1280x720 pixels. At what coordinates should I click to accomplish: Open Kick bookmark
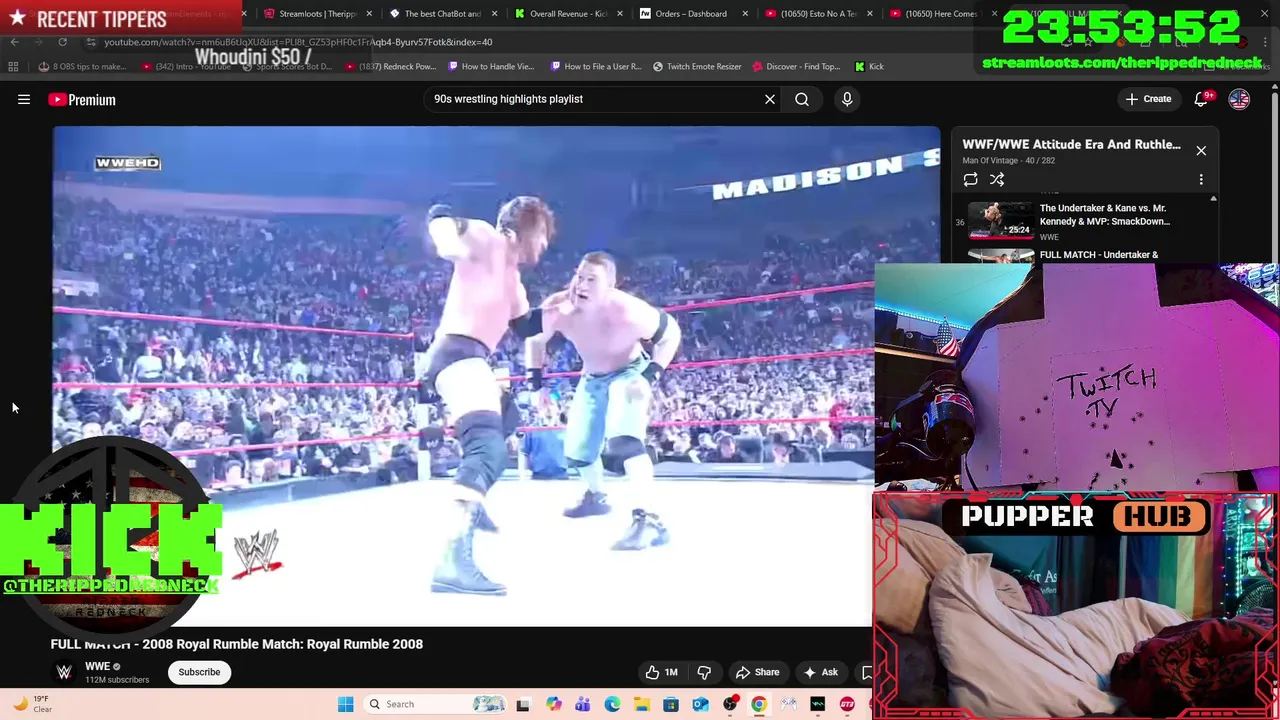869,66
